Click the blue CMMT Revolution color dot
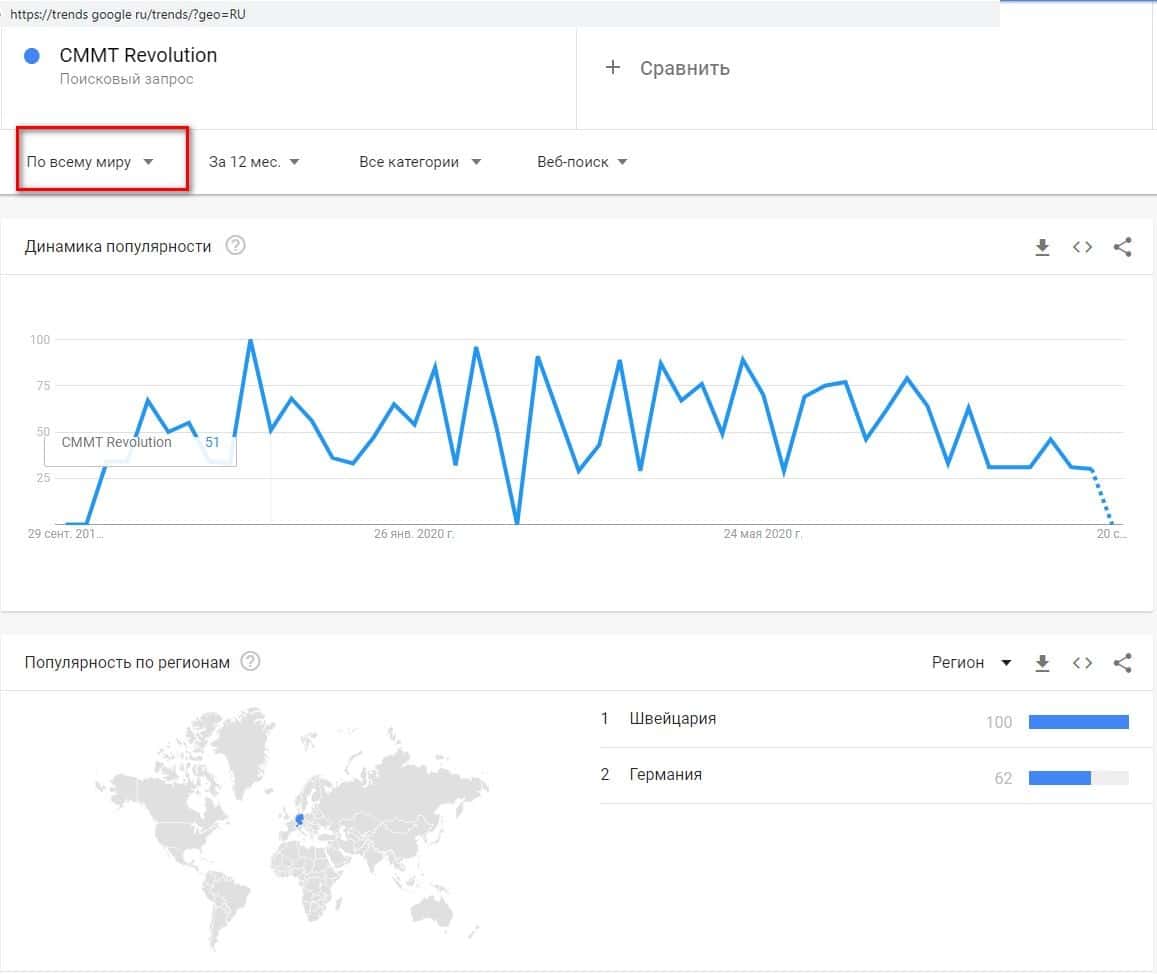 tap(32, 56)
